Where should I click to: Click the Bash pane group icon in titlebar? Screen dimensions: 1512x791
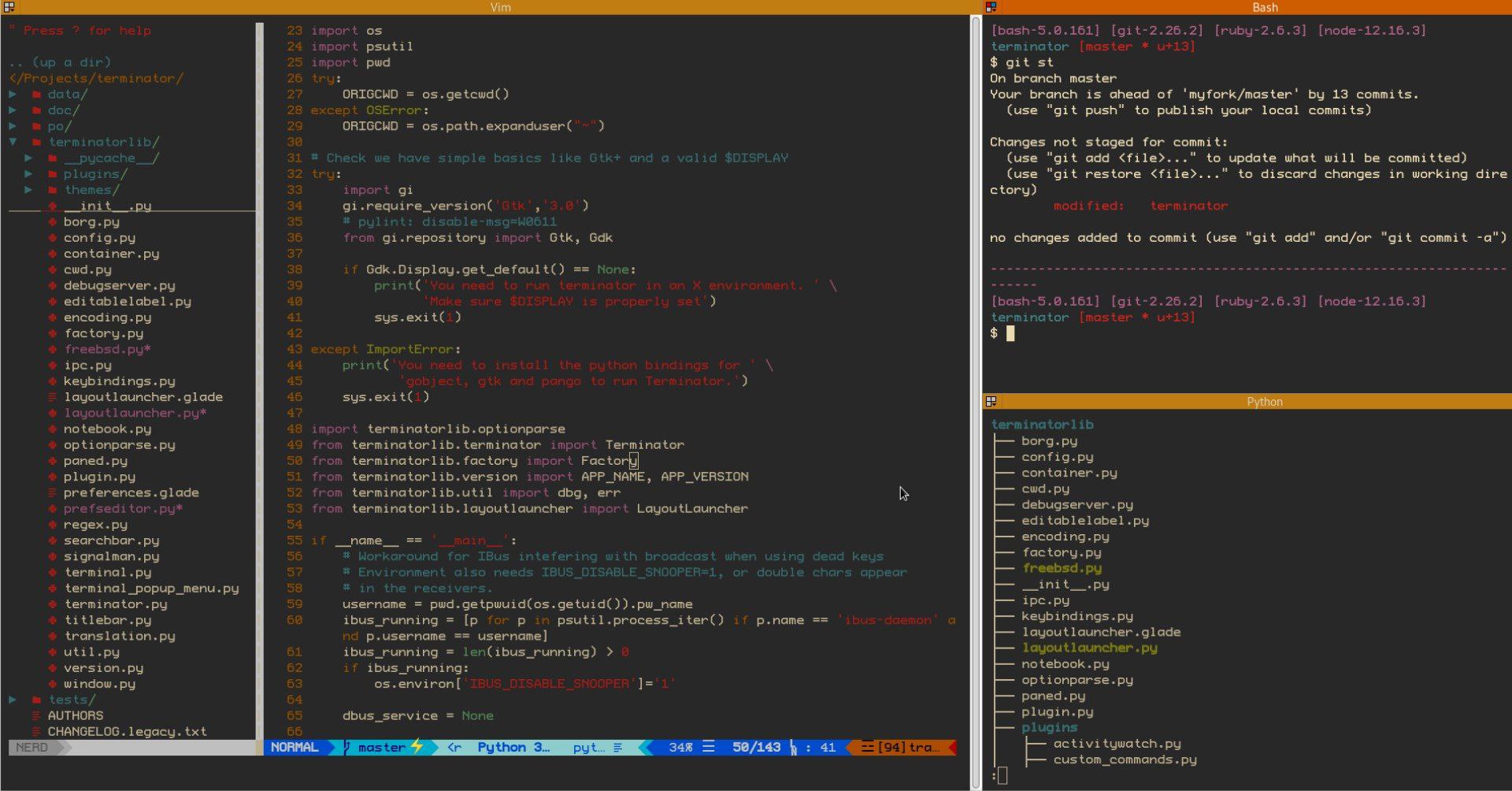coord(991,7)
